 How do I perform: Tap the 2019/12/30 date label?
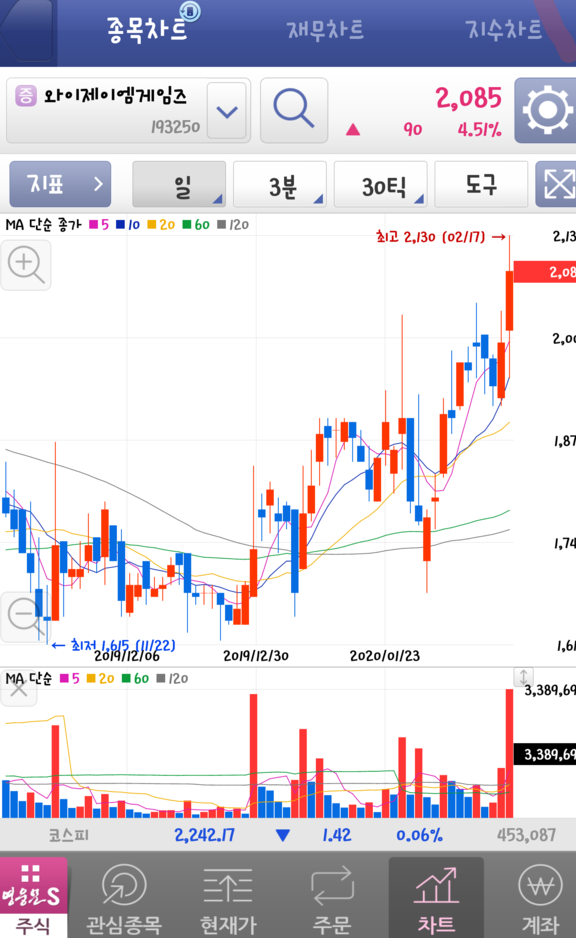256,656
